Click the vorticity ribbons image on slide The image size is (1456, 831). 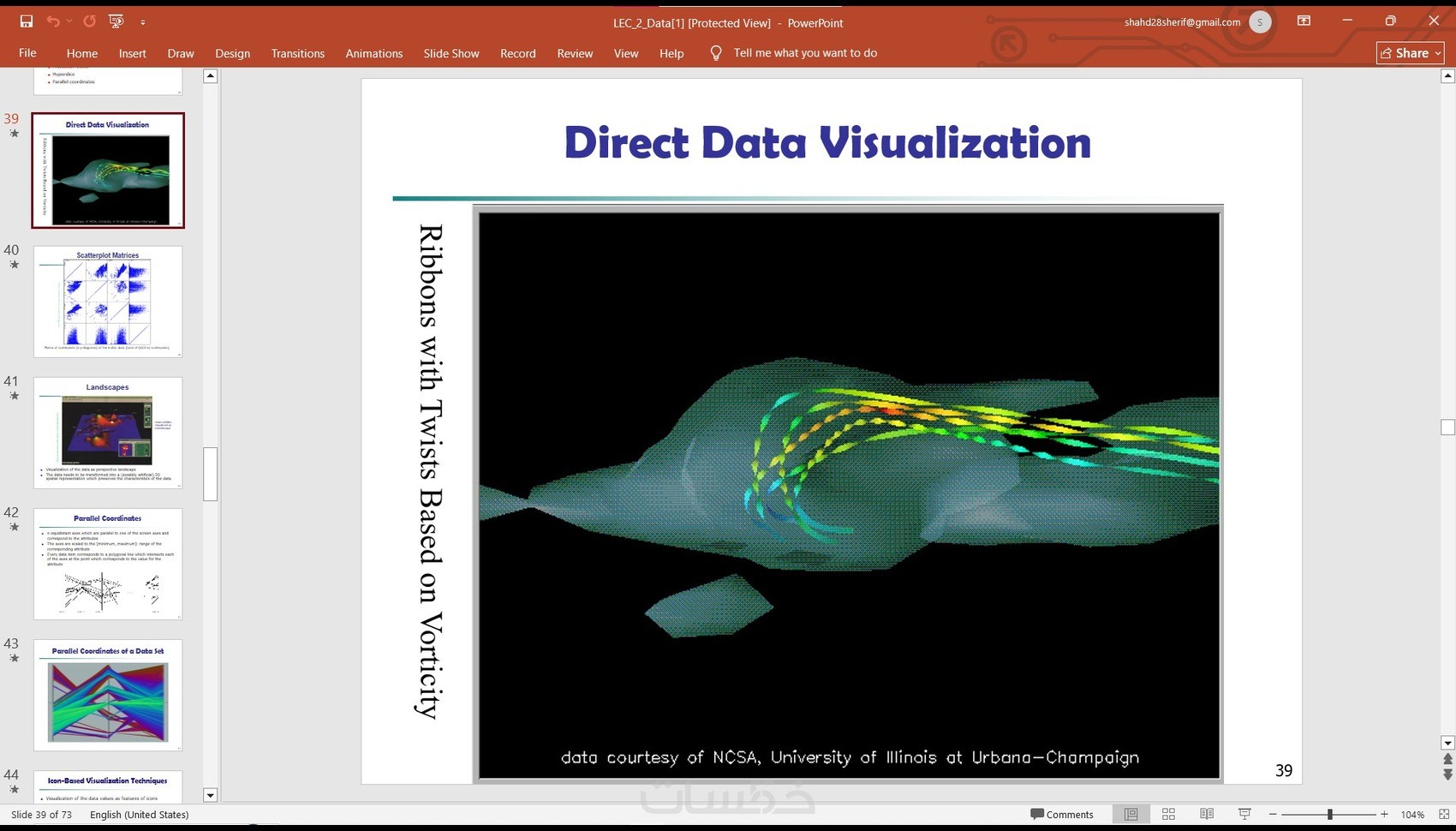click(x=849, y=494)
